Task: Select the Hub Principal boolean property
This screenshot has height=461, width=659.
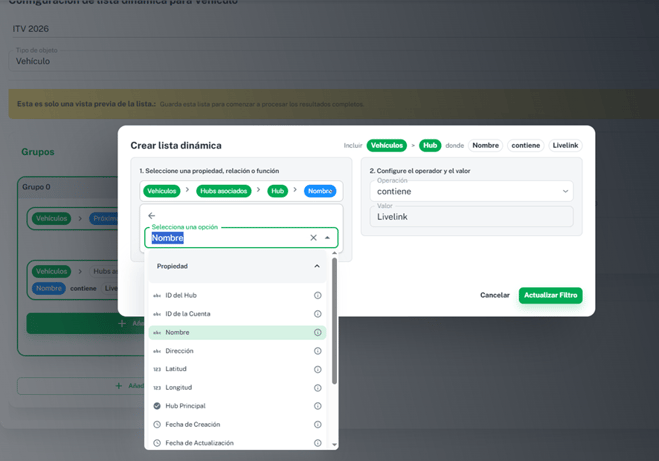Action: point(186,406)
